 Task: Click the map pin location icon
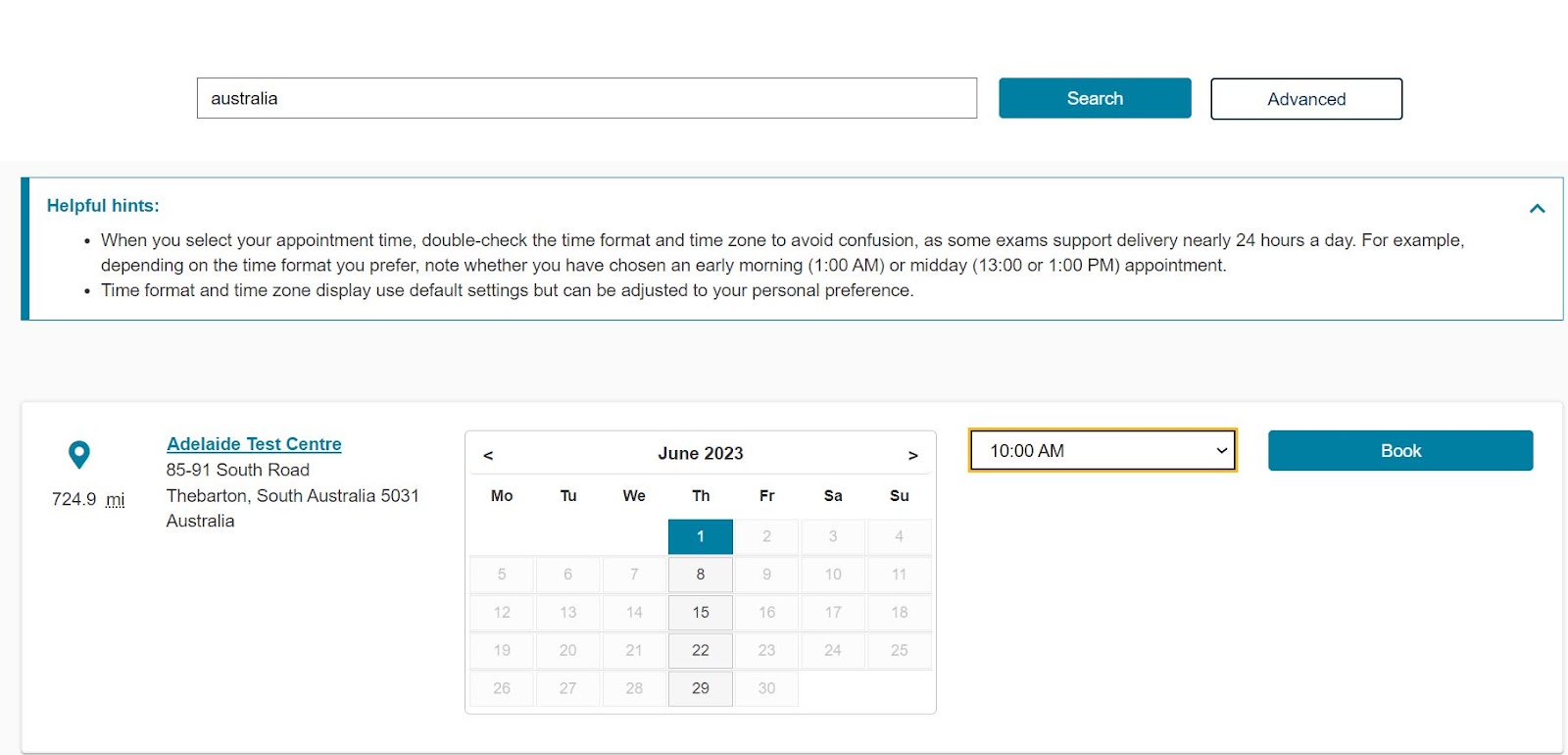point(79,455)
